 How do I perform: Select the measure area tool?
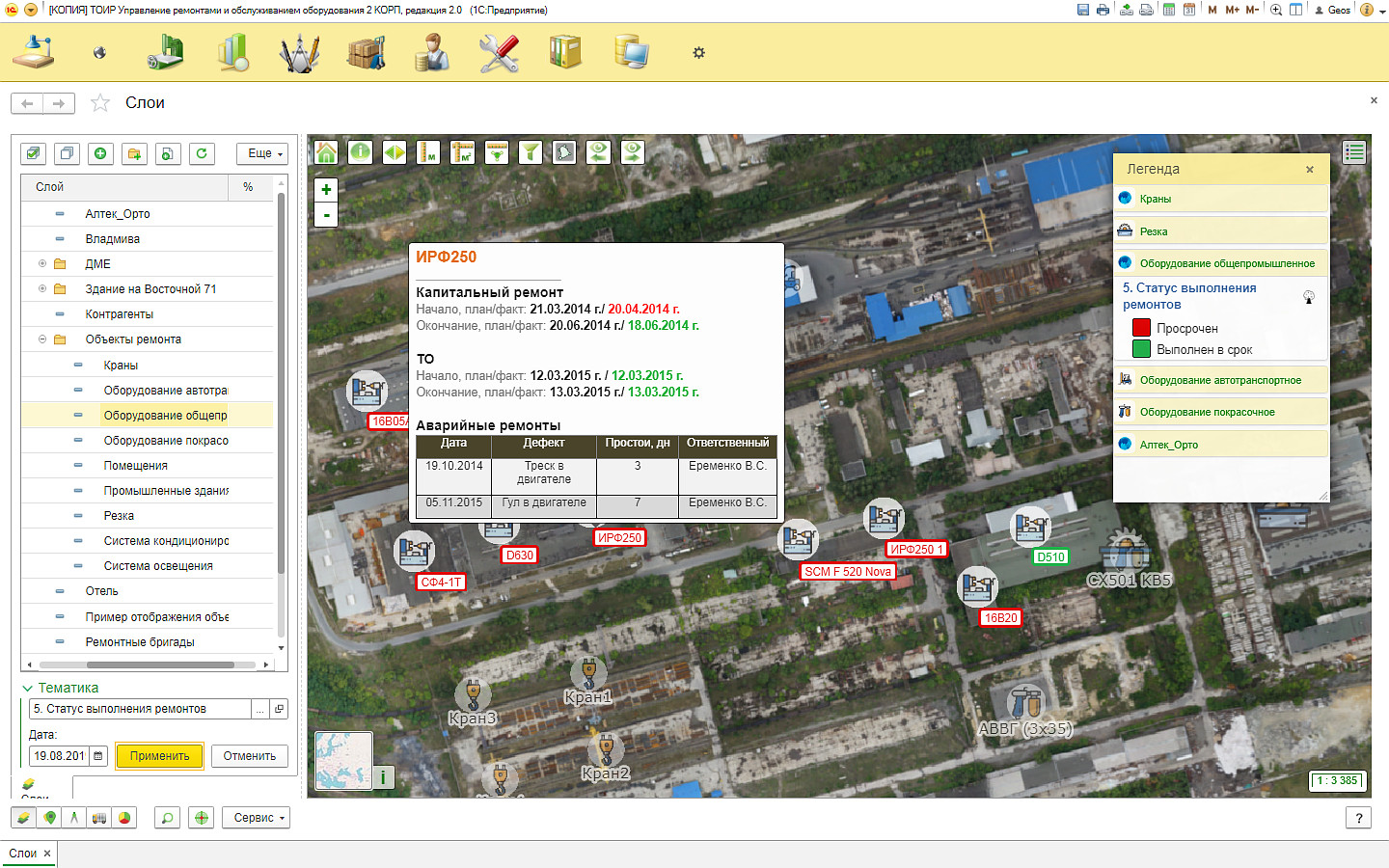point(462,152)
